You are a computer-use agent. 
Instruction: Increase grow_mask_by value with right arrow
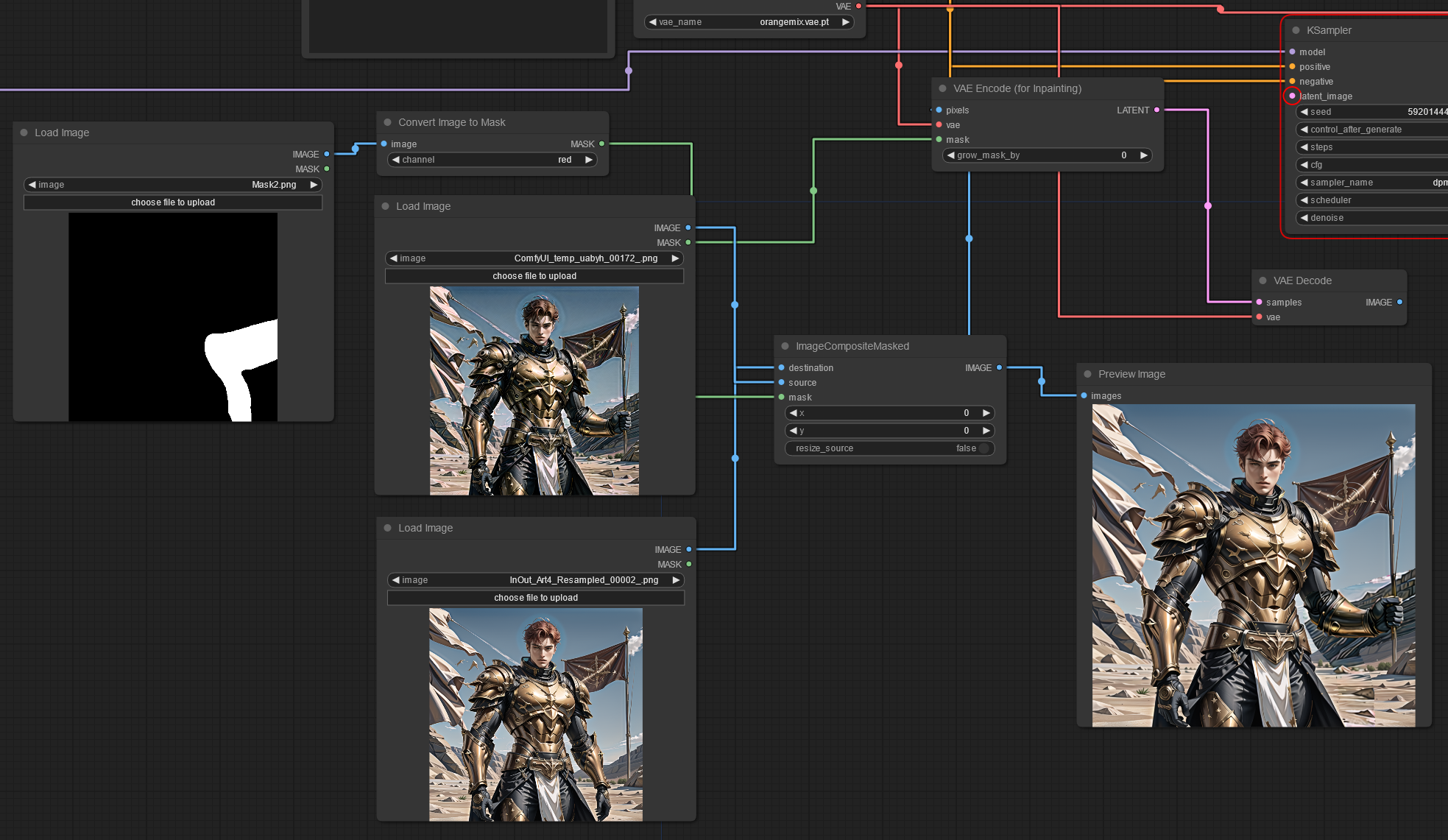pyautogui.click(x=1143, y=155)
